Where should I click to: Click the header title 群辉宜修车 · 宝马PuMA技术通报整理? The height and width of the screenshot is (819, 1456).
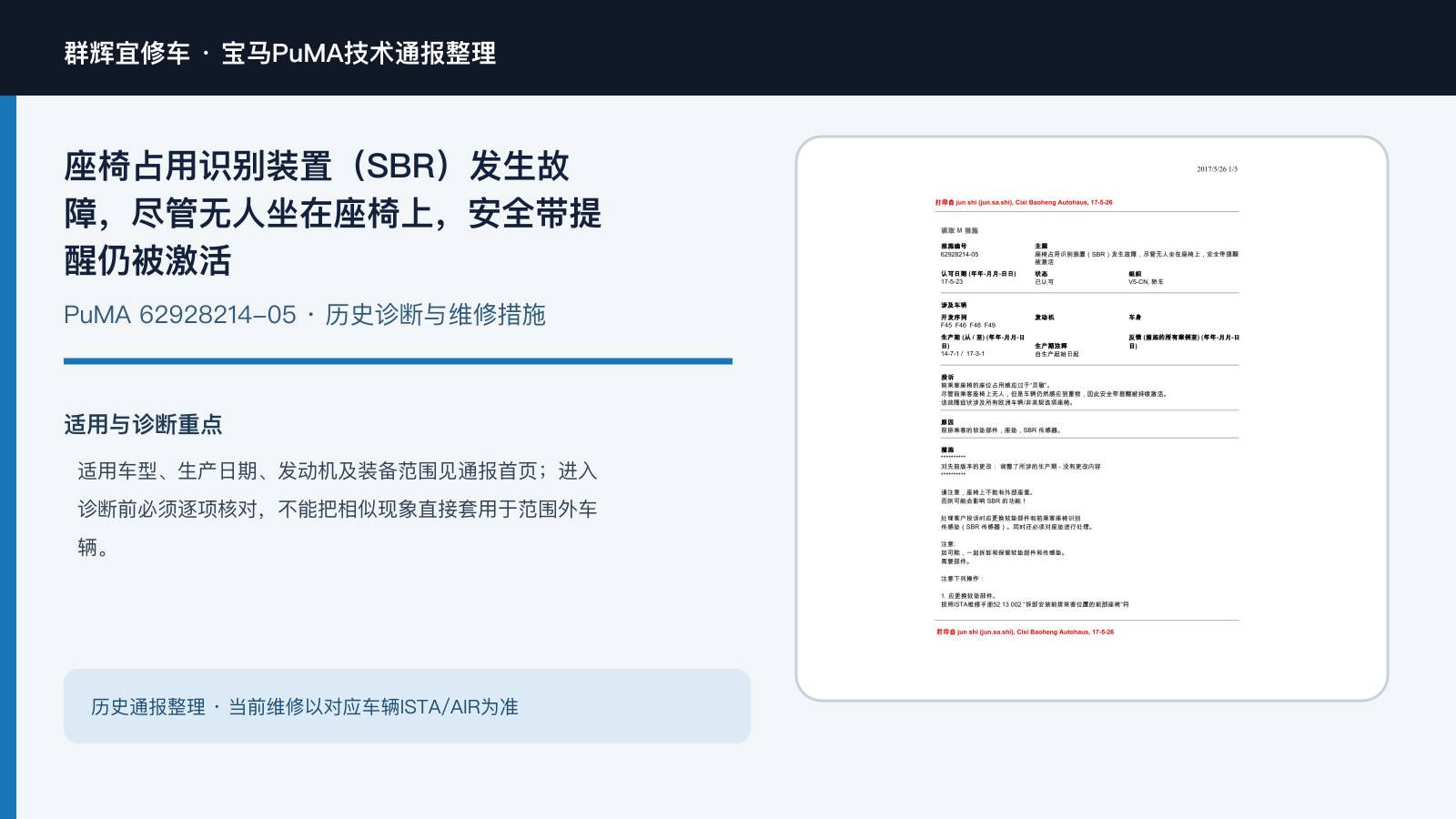tap(280, 53)
